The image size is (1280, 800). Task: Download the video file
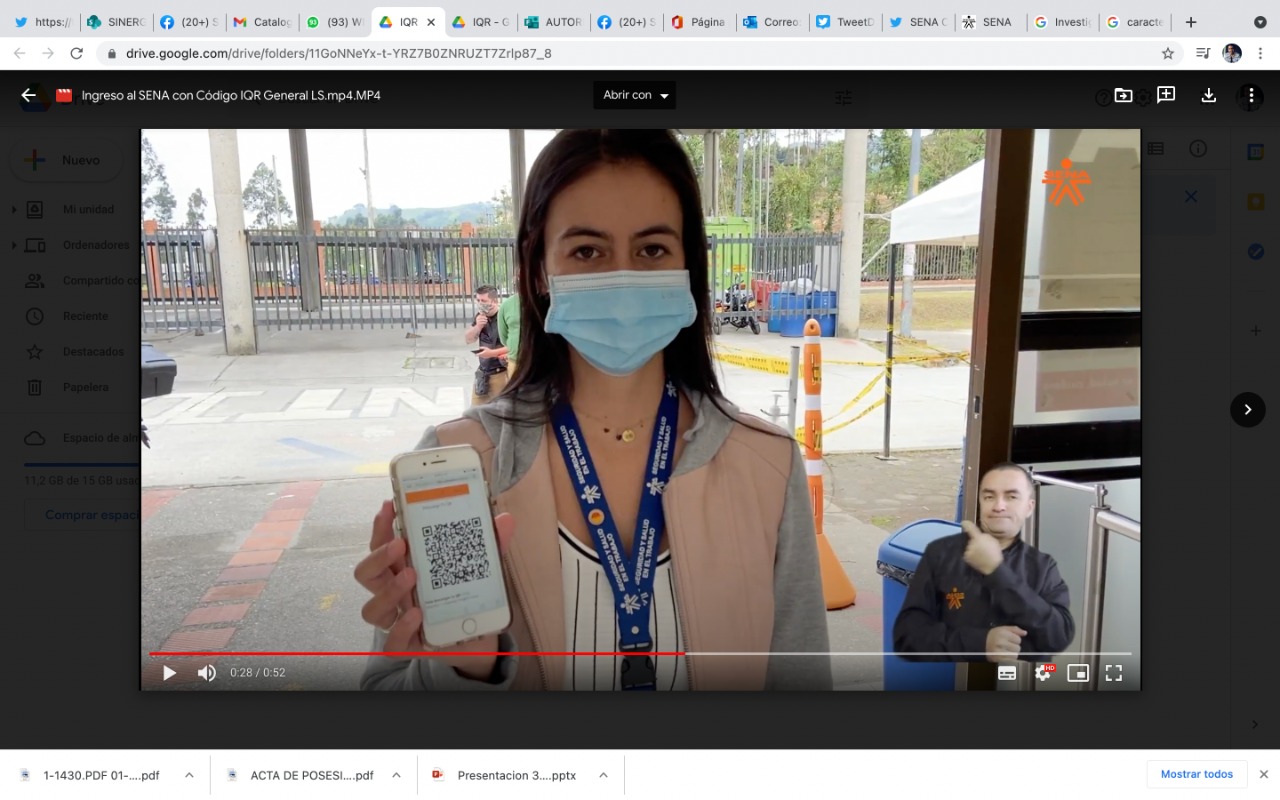[x=1208, y=95]
